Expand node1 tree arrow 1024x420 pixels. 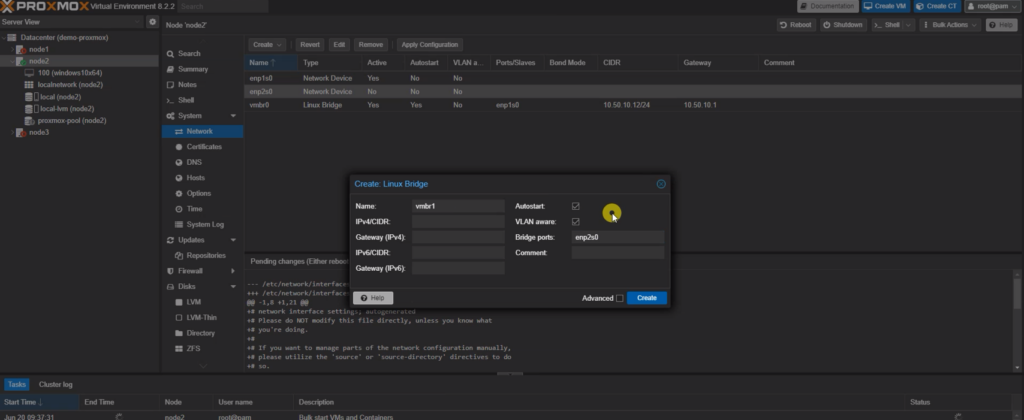coord(12,50)
